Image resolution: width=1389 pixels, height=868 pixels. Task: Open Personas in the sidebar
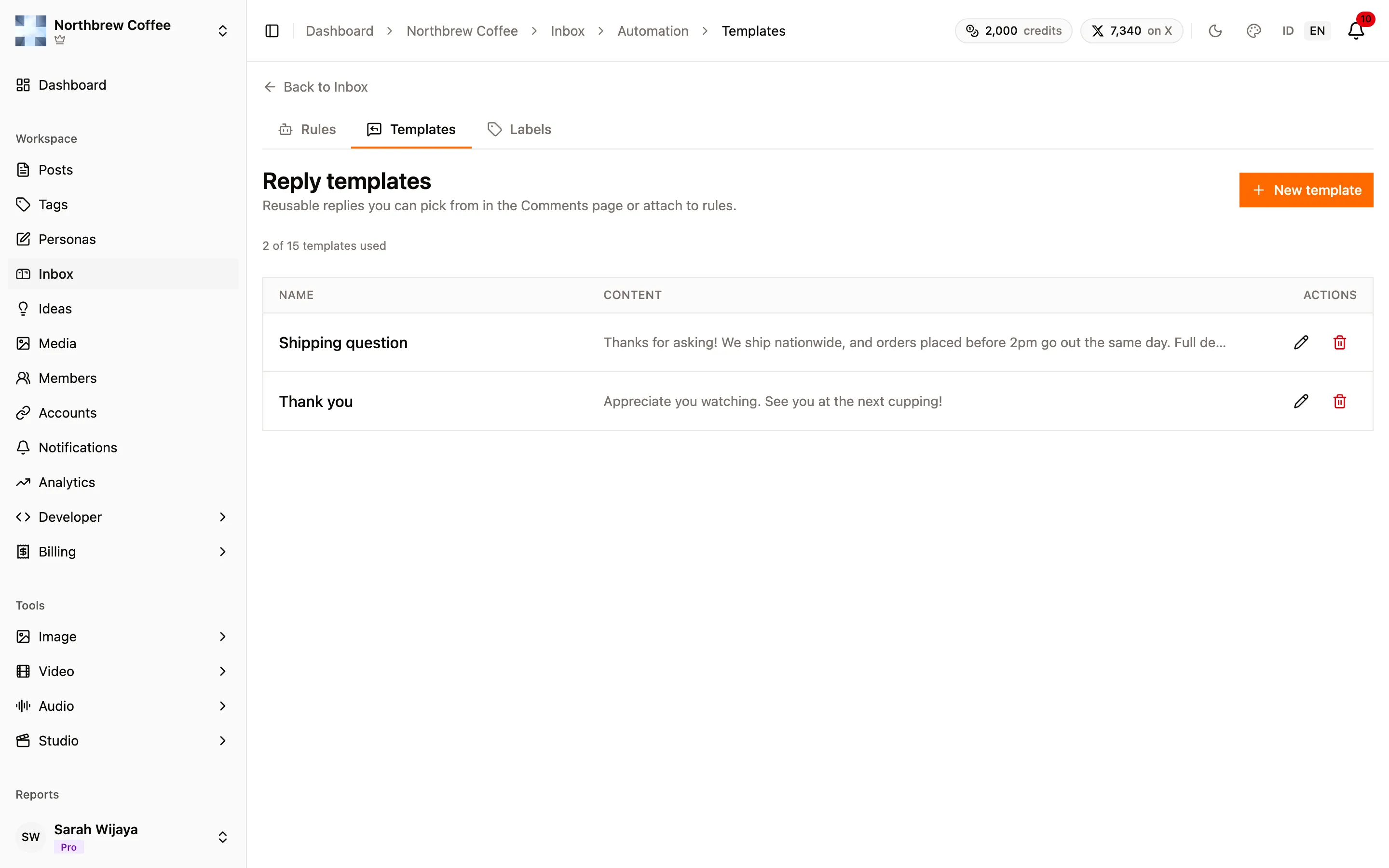click(123, 239)
